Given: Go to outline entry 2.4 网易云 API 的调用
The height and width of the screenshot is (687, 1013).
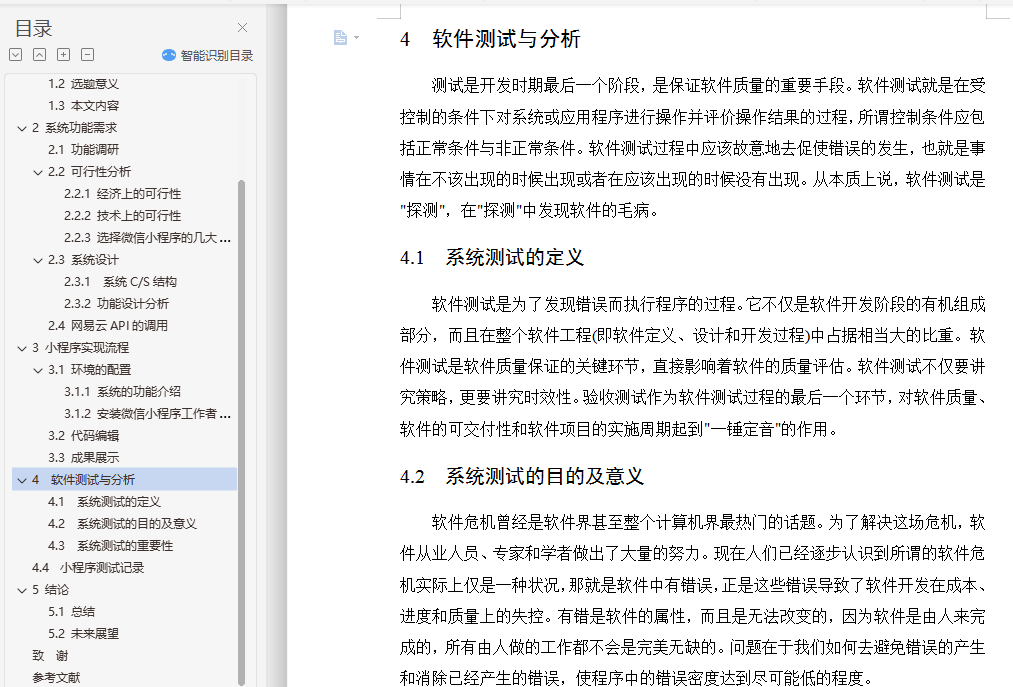Looking at the screenshot, I should tap(108, 326).
